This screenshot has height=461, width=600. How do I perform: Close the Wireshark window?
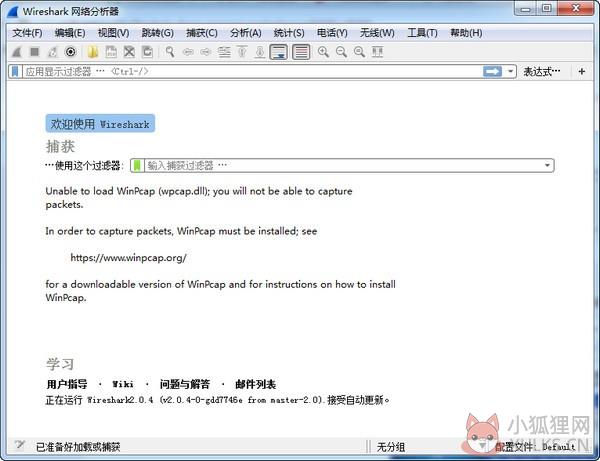tap(576, 8)
